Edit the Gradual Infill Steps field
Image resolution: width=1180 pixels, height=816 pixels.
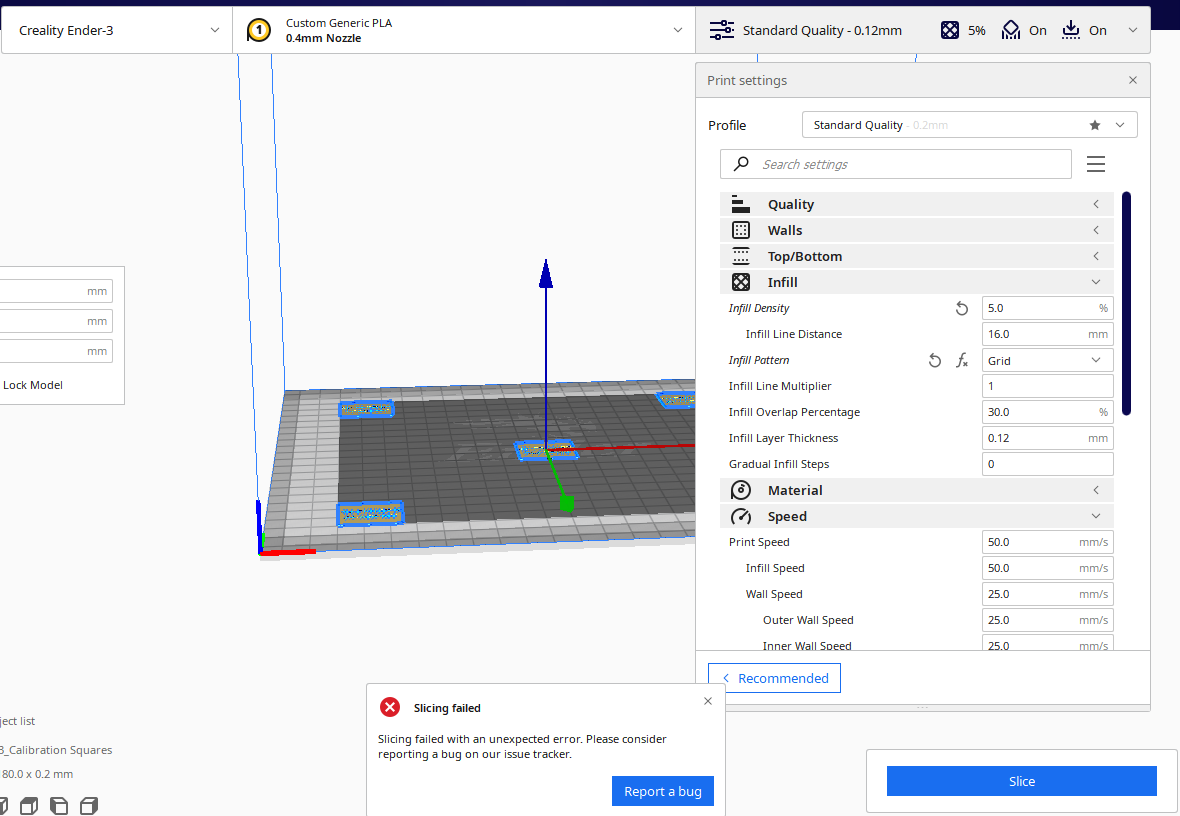click(x=1047, y=464)
